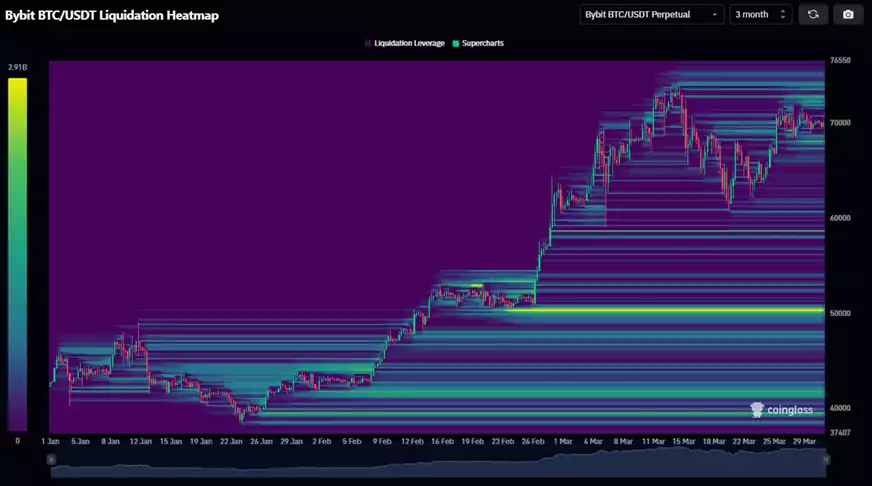Click the 37407 bottom price label
Viewport: 872px width, 486px height.
tap(840, 433)
